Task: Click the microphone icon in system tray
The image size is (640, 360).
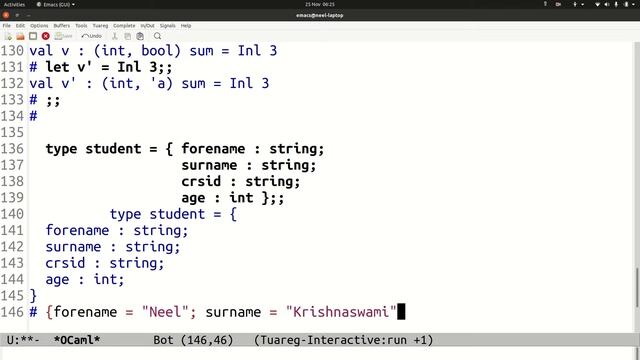Action: point(616,4)
